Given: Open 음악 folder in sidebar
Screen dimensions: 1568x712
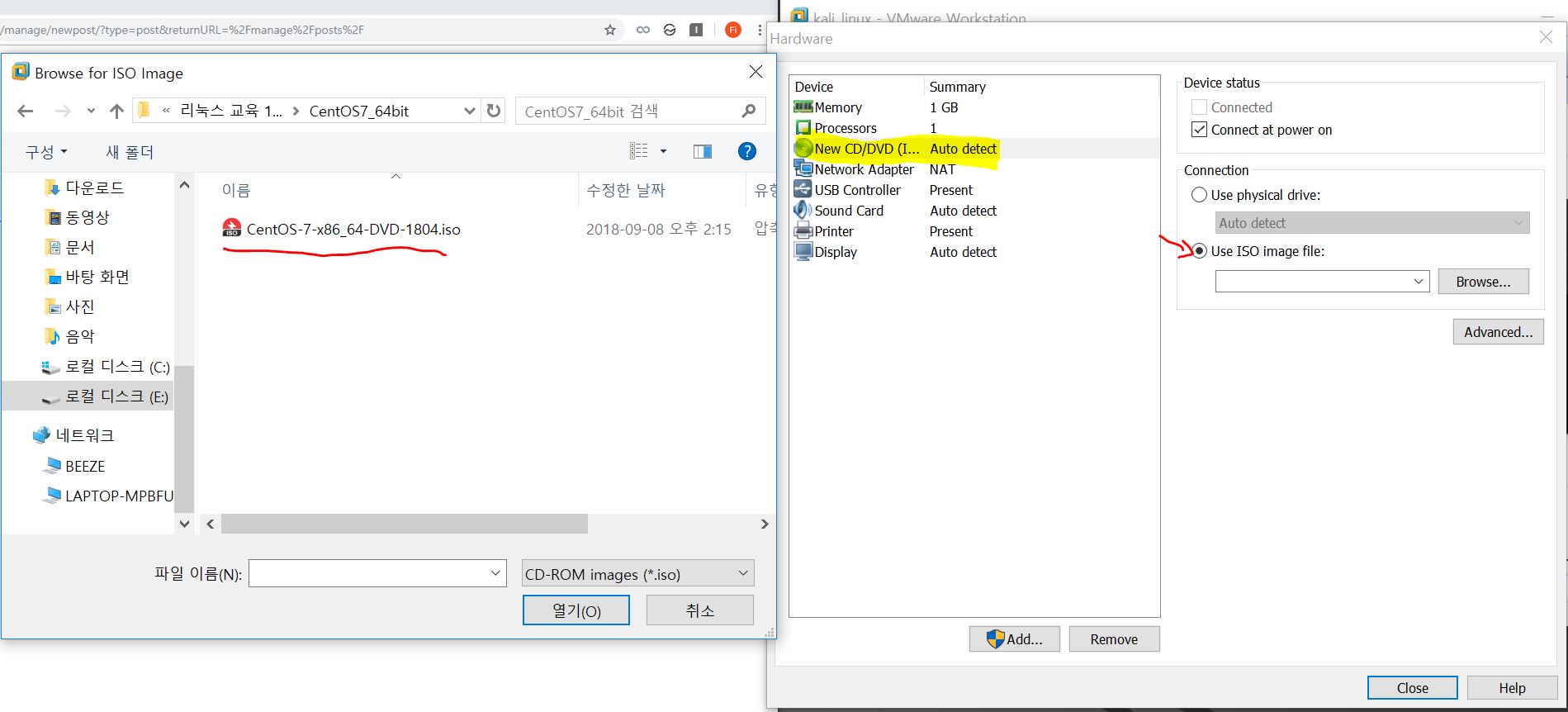Looking at the screenshot, I should [69, 336].
